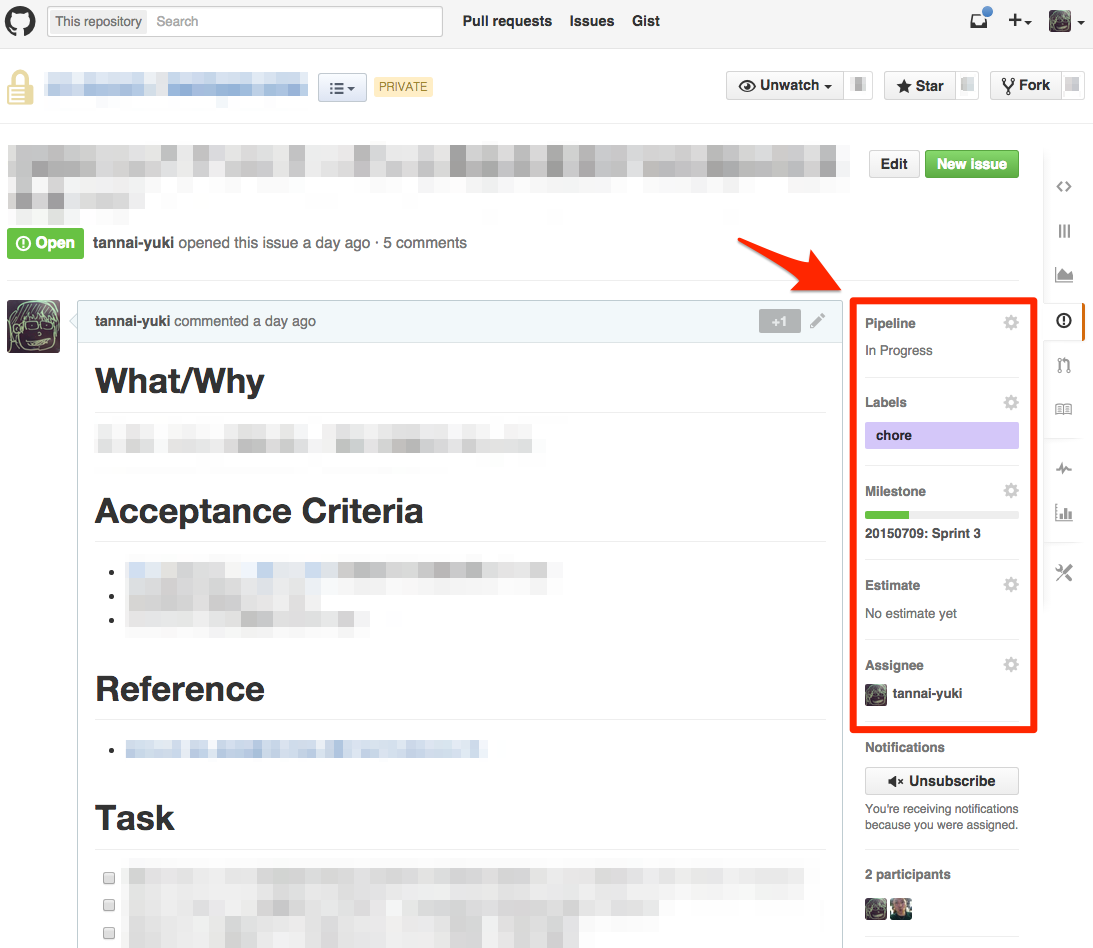Open the Unwatch dropdown
The height and width of the screenshot is (948, 1093).
(785, 85)
